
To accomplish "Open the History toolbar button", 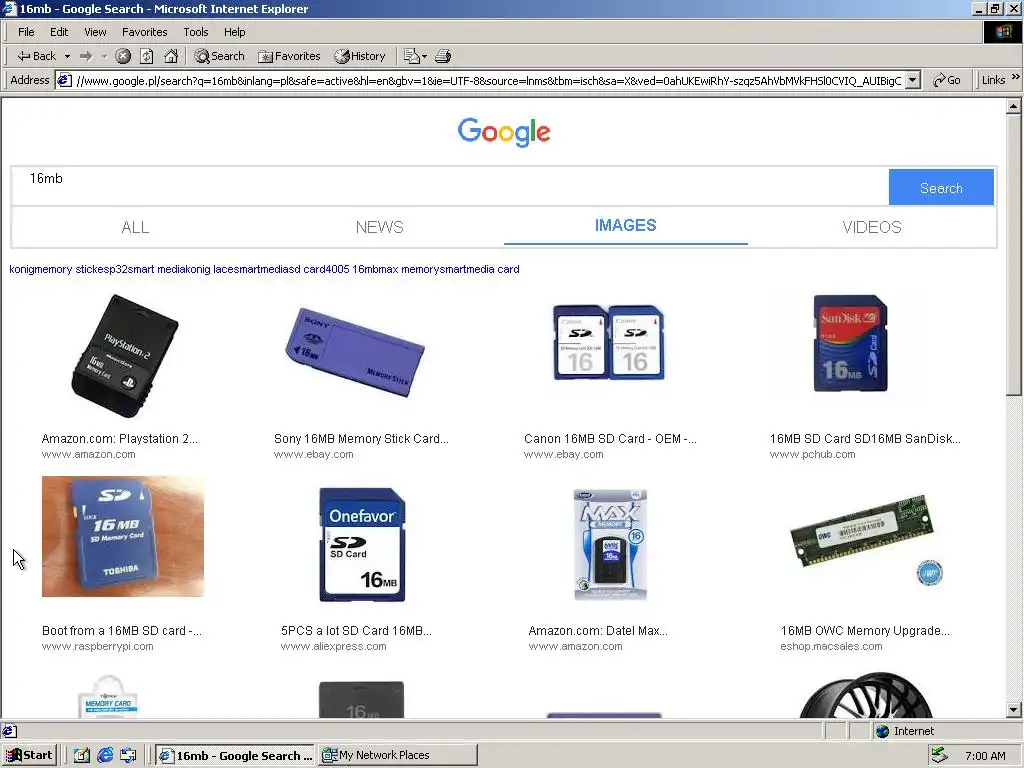I will point(360,56).
